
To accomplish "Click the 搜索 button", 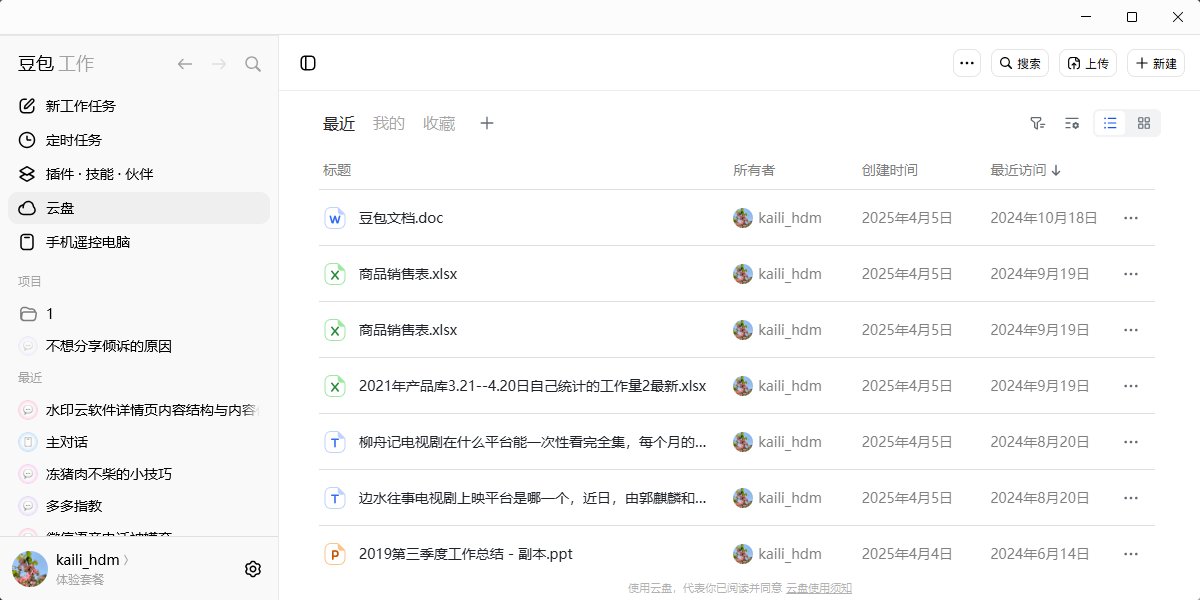I will tap(1020, 63).
